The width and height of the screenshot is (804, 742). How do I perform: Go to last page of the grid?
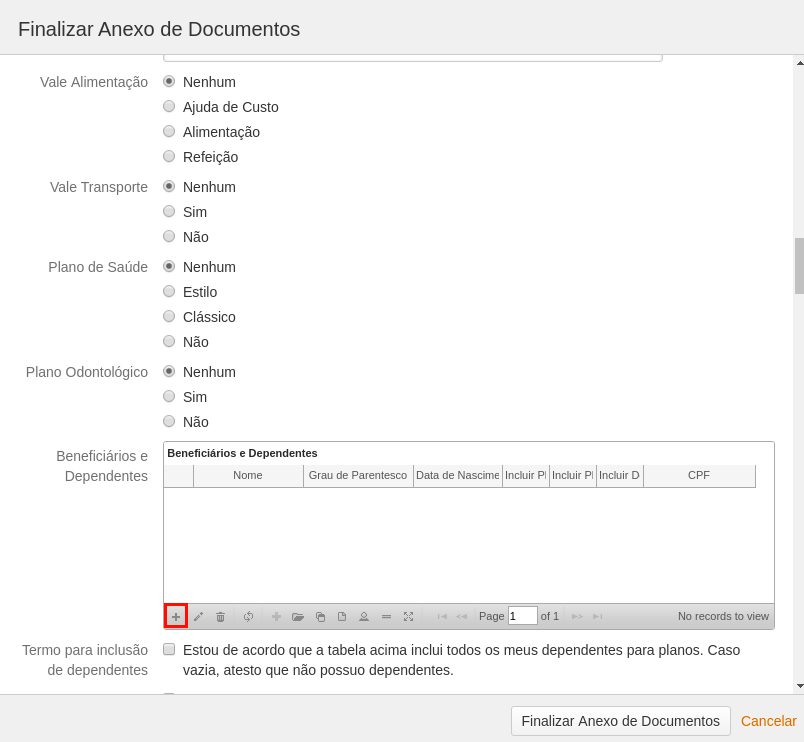(x=597, y=616)
